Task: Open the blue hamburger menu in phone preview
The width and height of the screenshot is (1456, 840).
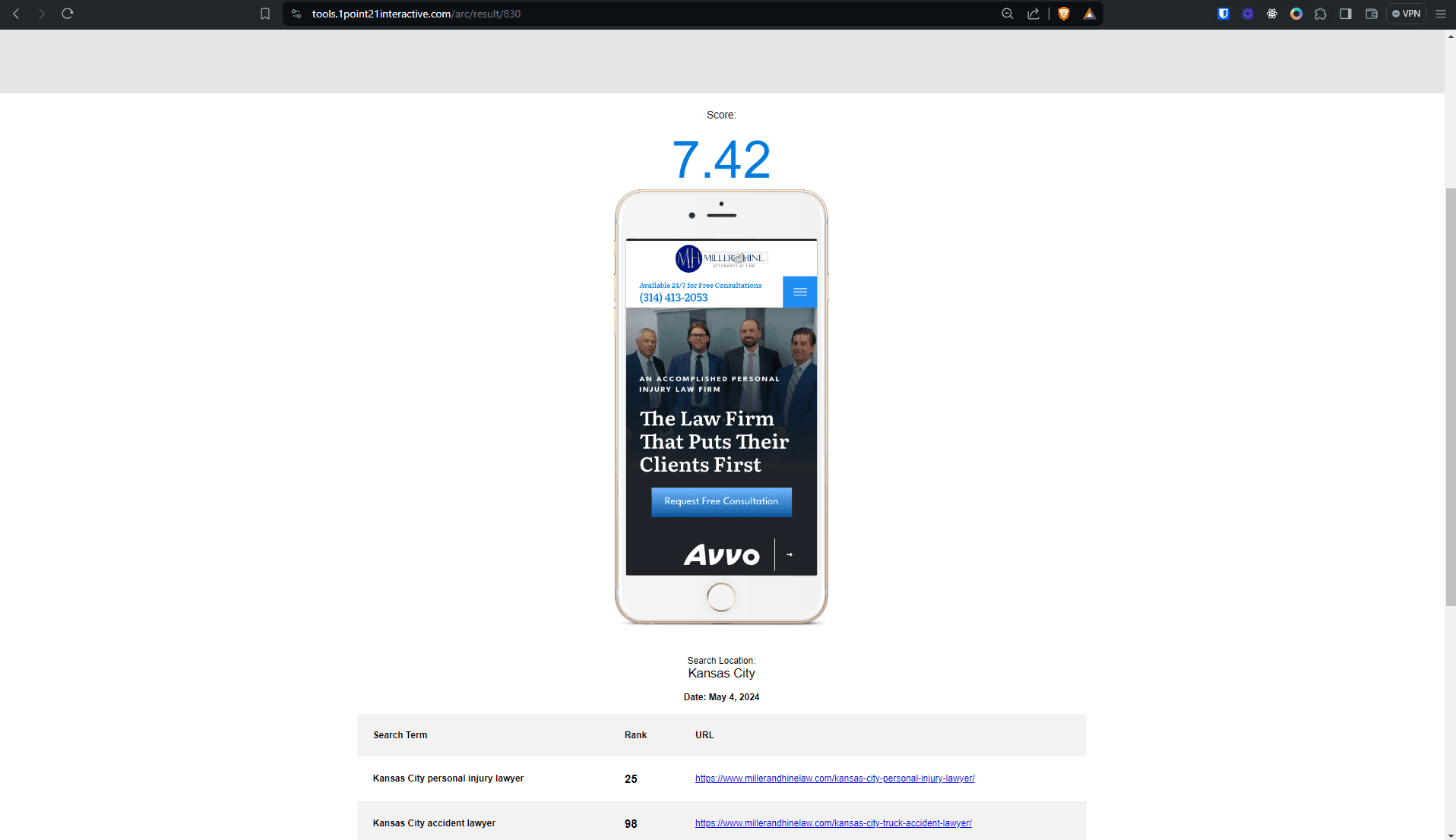Action: (799, 292)
